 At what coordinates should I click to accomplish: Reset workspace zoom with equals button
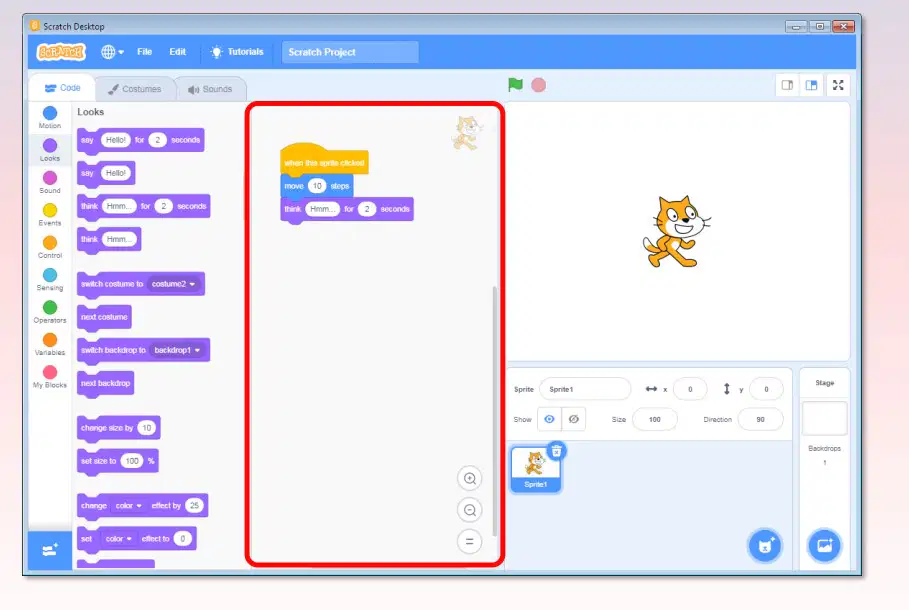click(x=470, y=542)
